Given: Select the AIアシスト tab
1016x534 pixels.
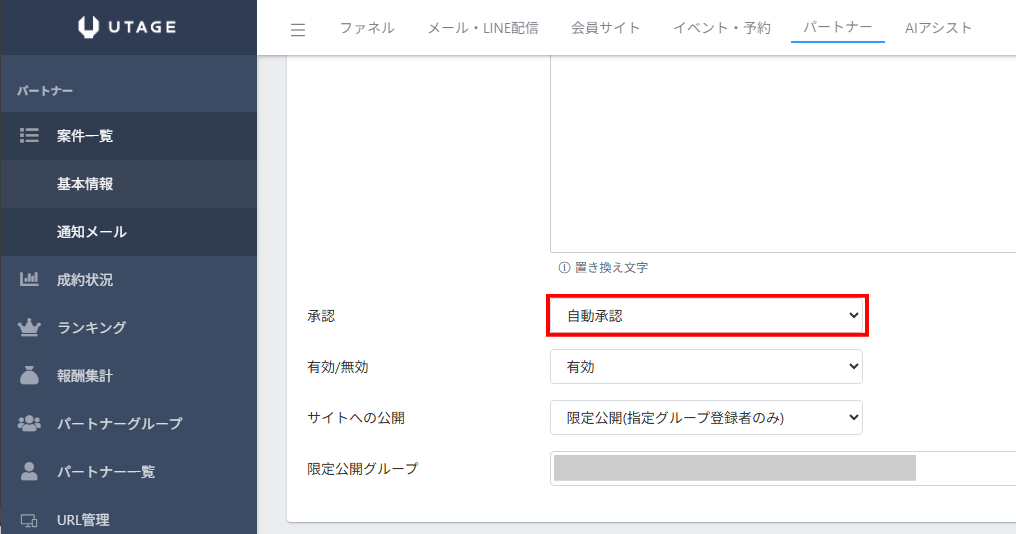Looking at the screenshot, I should click(938, 28).
